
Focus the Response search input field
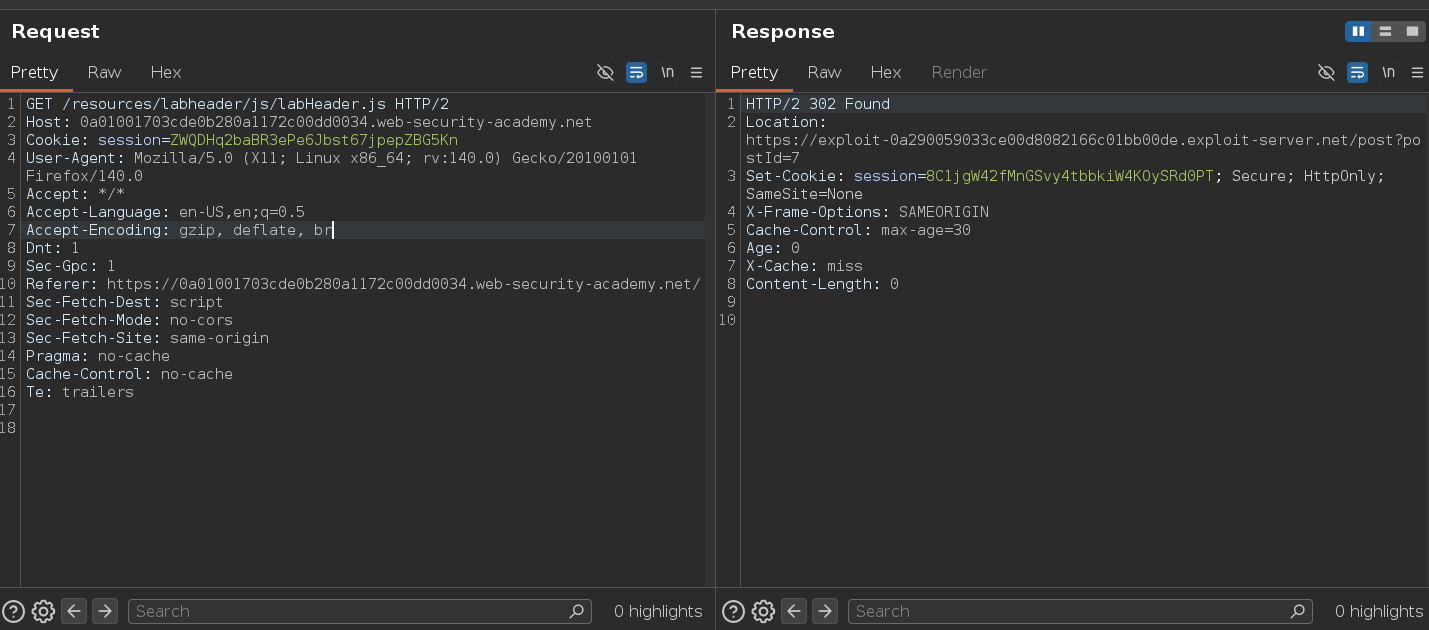[1080, 611]
